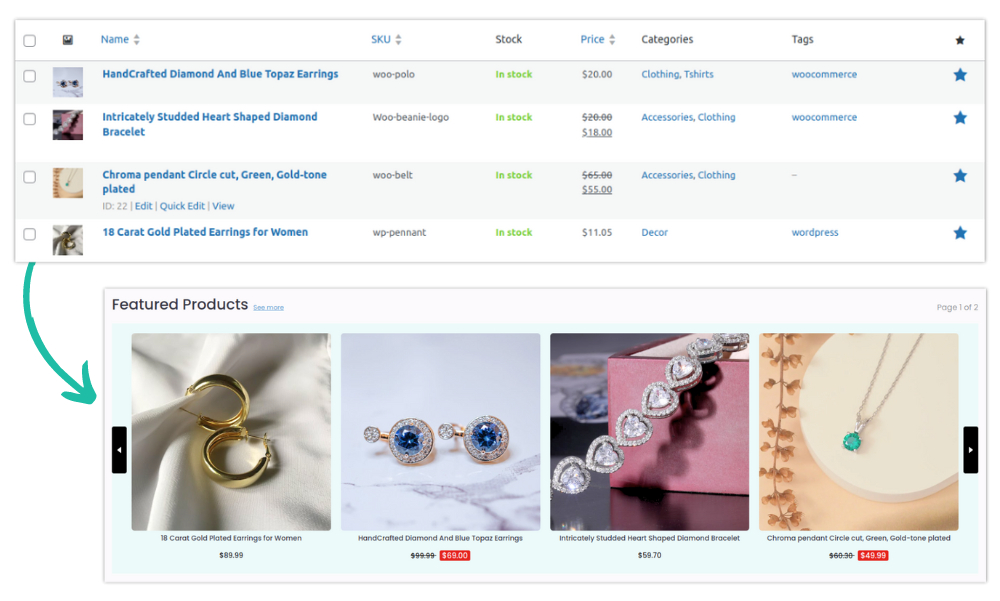Sort products using the Name column arrows
This screenshot has width=1000, height=601.
[x=135, y=39]
